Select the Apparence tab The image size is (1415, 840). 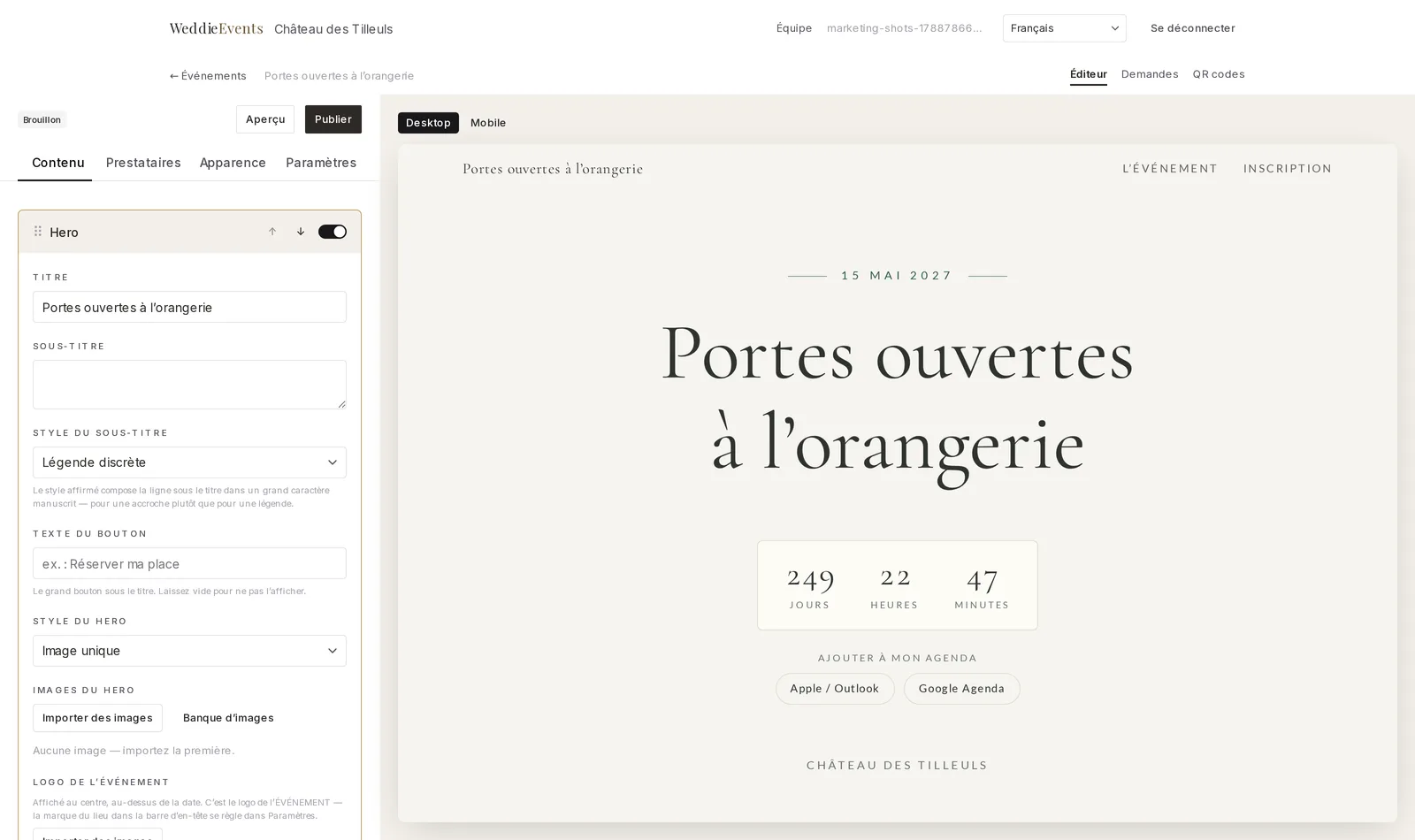[x=233, y=163]
